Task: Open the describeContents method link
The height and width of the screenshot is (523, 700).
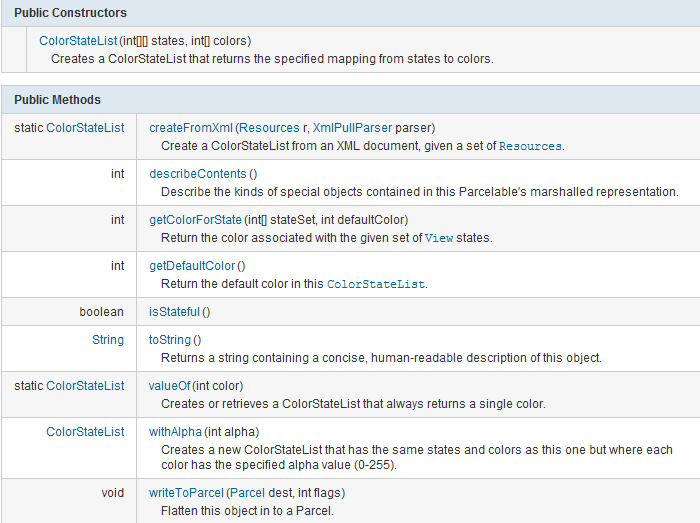Action: 197,173
